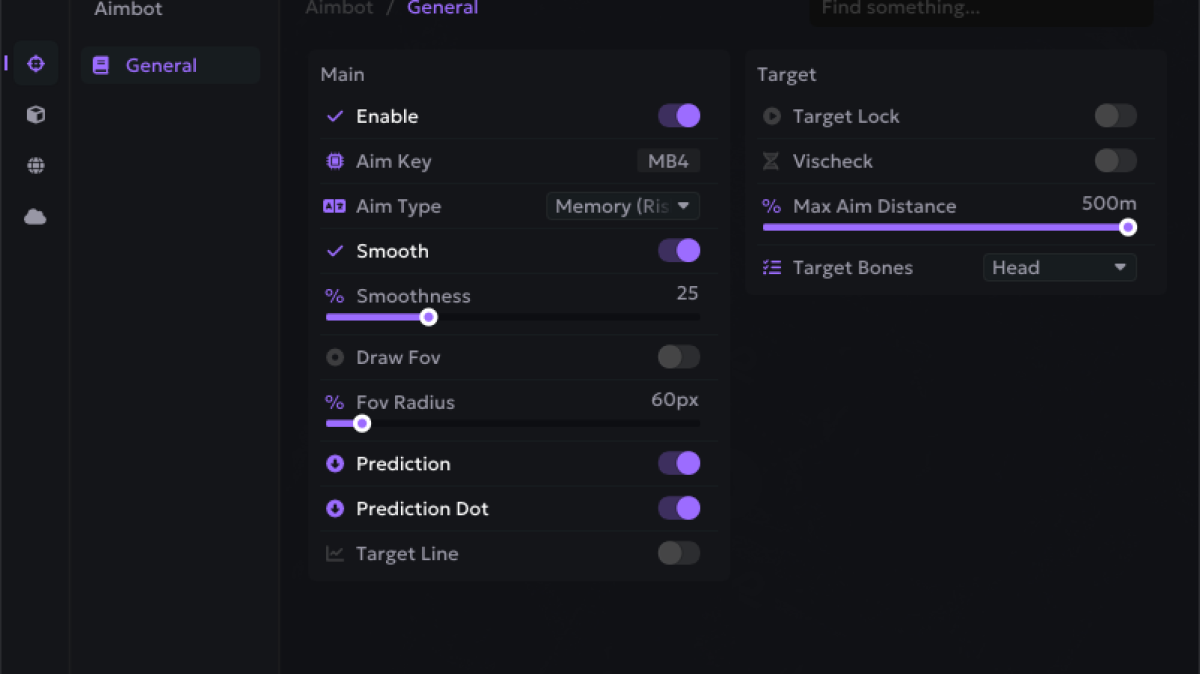Toggle the Vischeck switch on
Image resolution: width=1200 pixels, height=674 pixels.
[1115, 161]
